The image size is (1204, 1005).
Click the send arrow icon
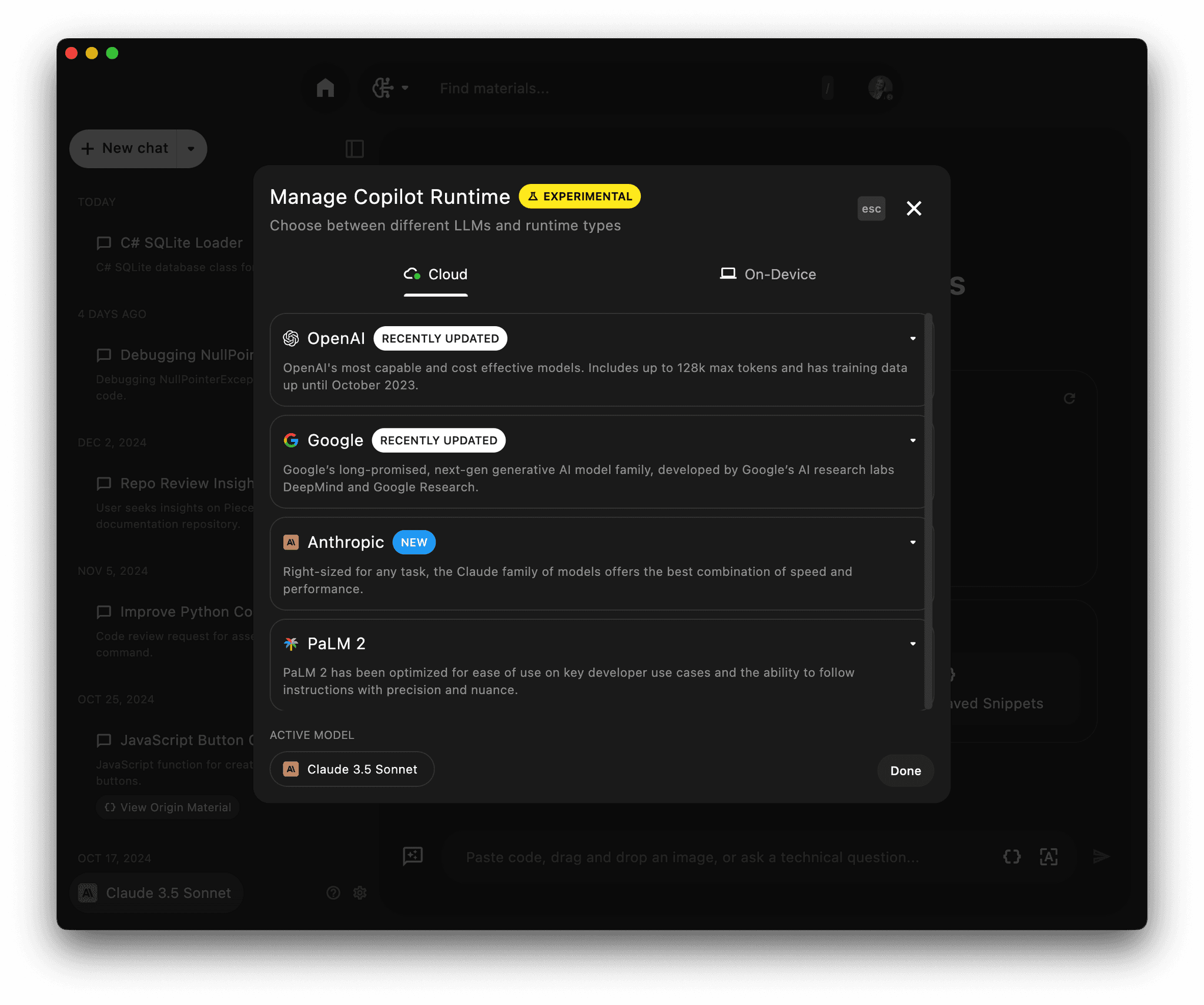1101,856
